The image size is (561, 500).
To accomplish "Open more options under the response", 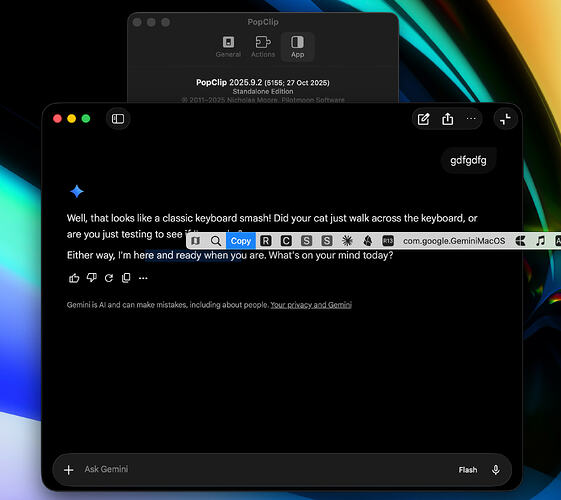I will click(143, 278).
